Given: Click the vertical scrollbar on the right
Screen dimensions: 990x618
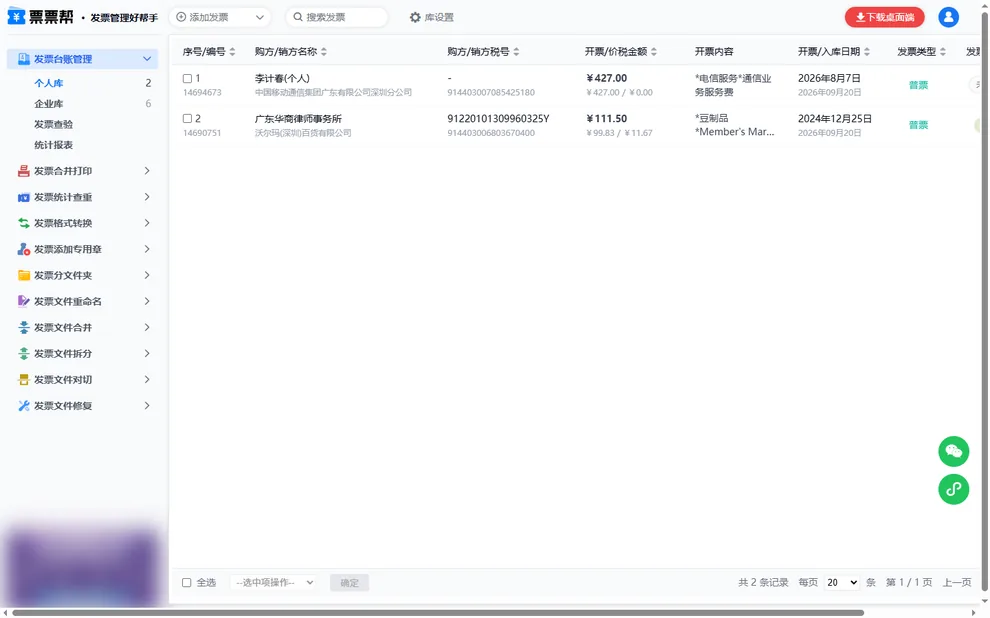Looking at the screenshot, I should [x=984, y=303].
